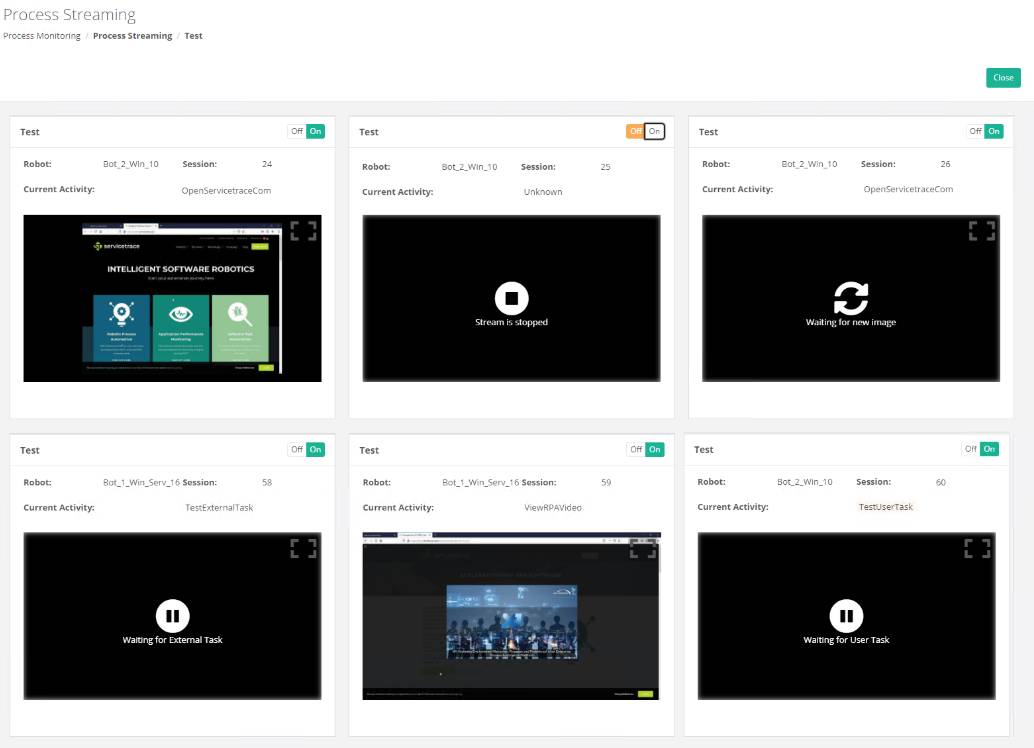Click the pause icon for Waiting for External Task
Image resolution: width=1034 pixels, height=748 pixels.
pos(172,615)
